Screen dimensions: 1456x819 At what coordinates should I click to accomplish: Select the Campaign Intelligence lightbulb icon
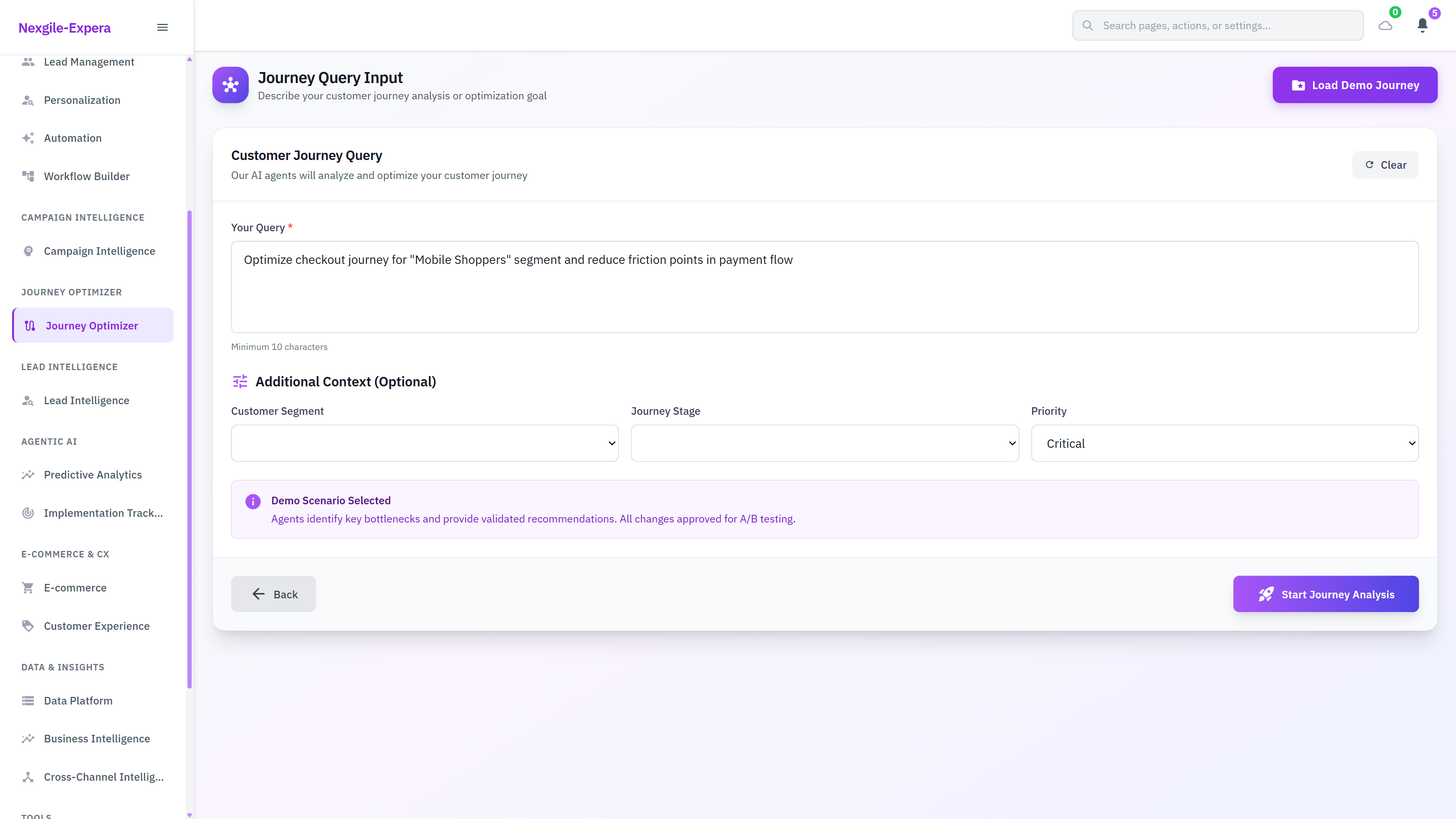point(29,251)
